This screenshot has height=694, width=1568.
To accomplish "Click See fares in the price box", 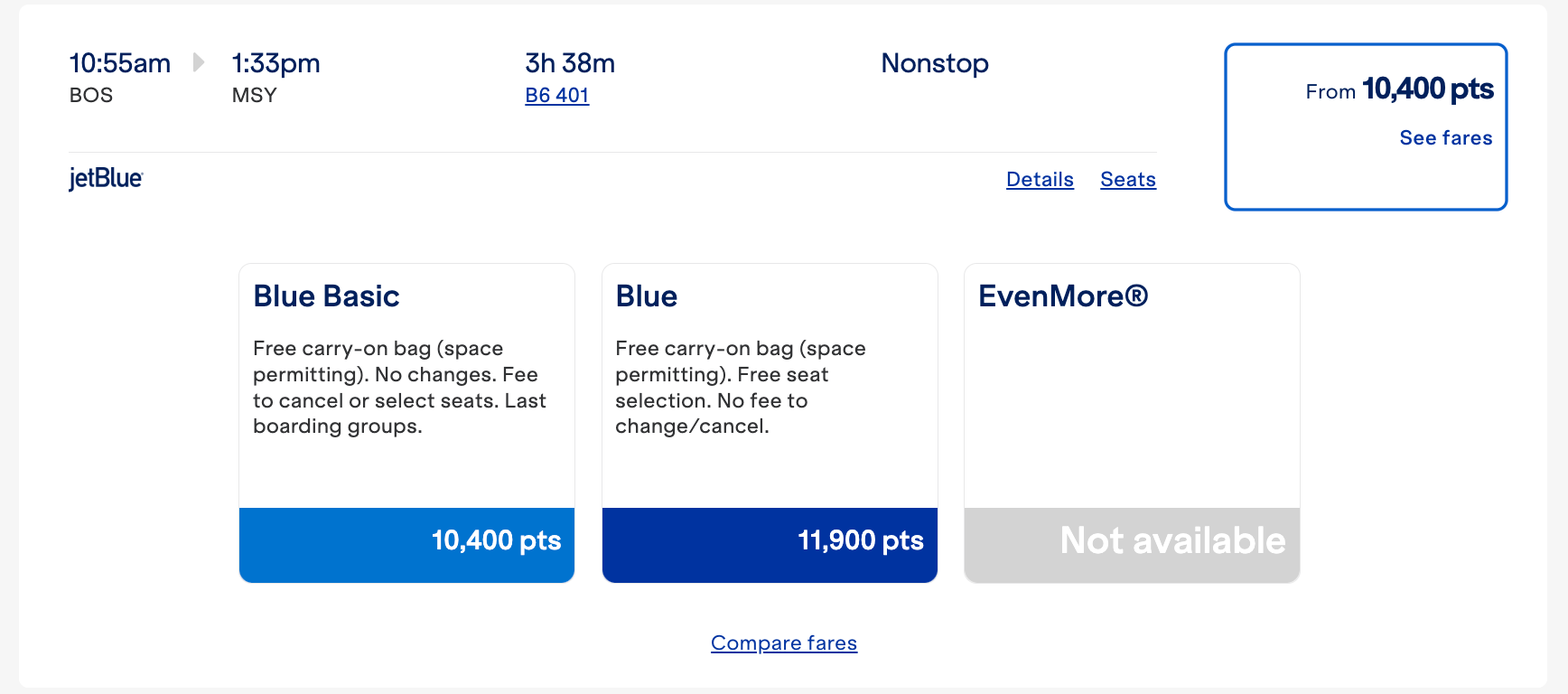I will click(1444, 137).
